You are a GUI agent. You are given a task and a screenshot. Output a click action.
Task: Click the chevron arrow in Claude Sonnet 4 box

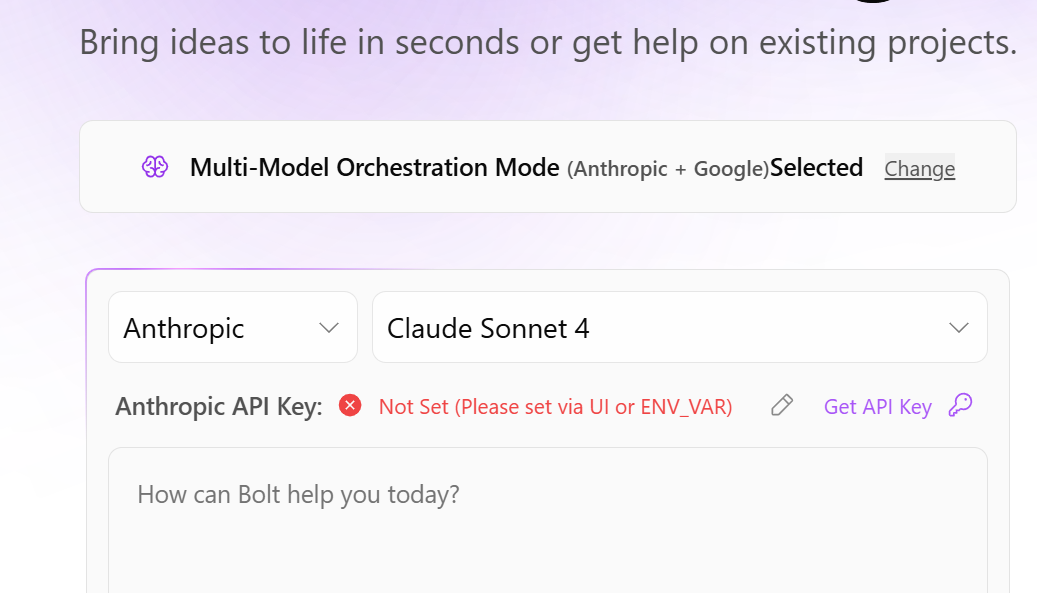click(958, 328)
